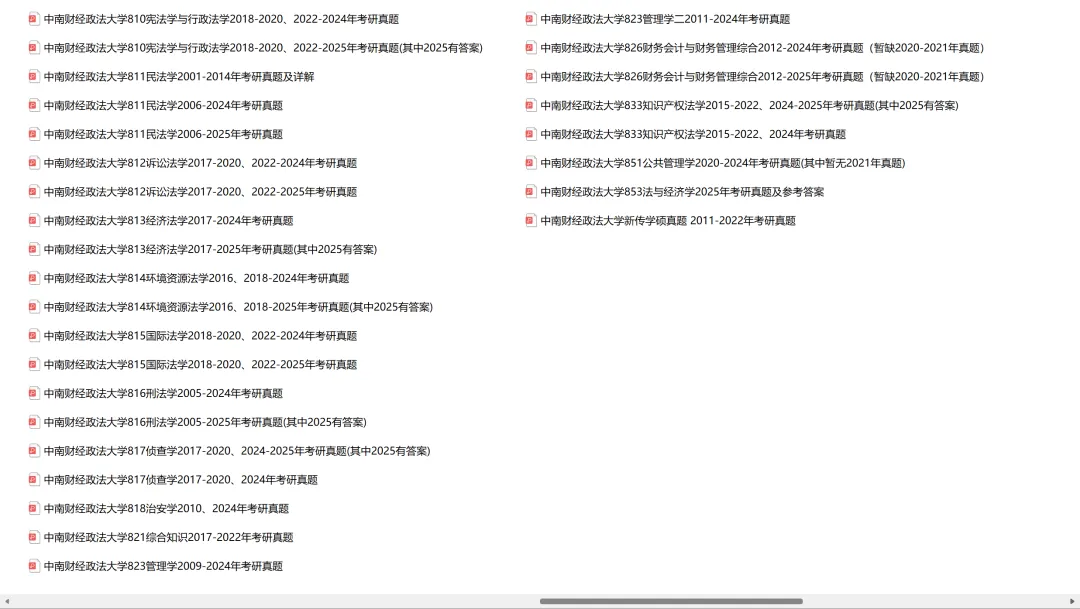This screenshot has height=609, width=1080.
Task: Select file name 中南财经政法大学811民法学2001-2014年考研真题及详解
Action: (x=179, y=76)
